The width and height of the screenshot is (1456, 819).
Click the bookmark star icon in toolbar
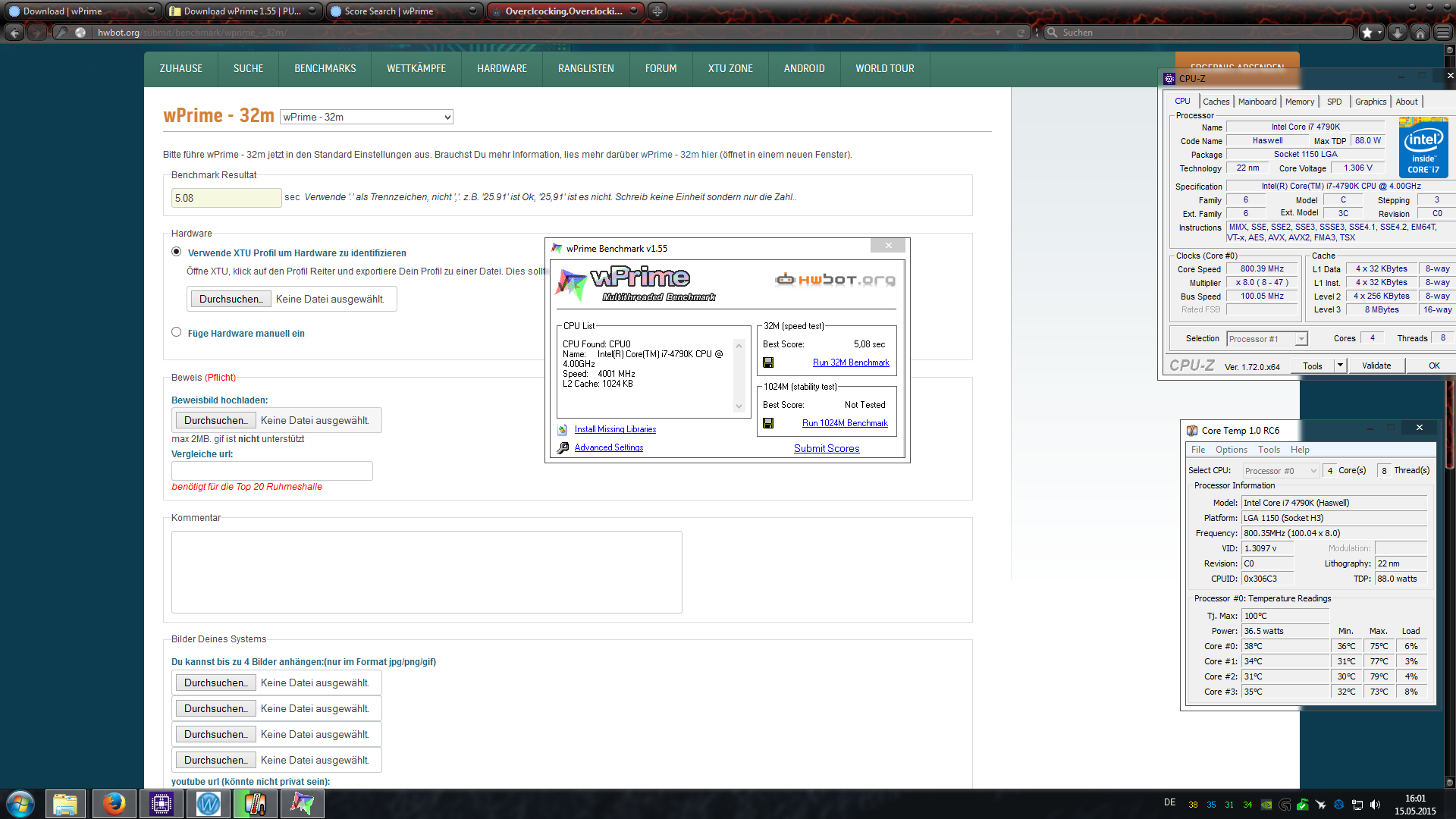click(1367, 33)
